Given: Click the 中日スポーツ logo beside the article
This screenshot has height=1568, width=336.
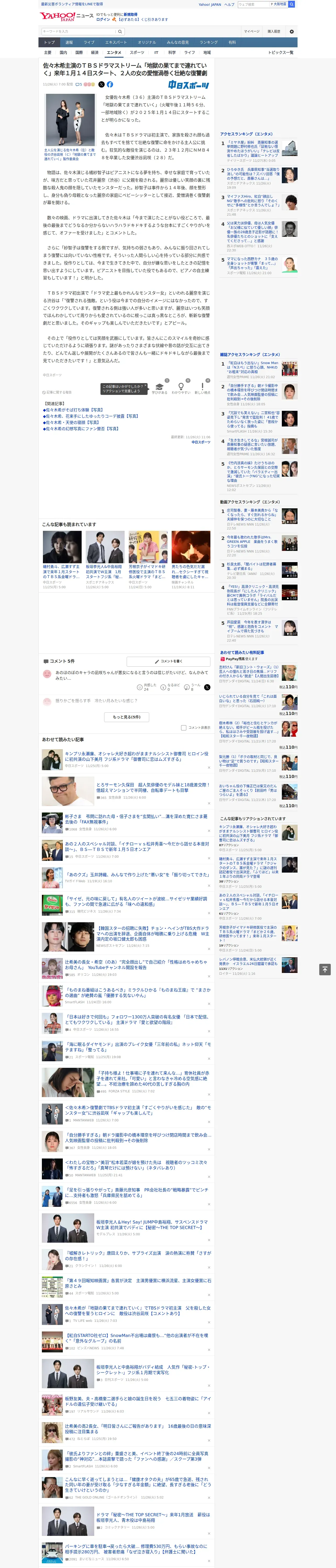Looking at the screenshot, I should [x=188, y=85].
